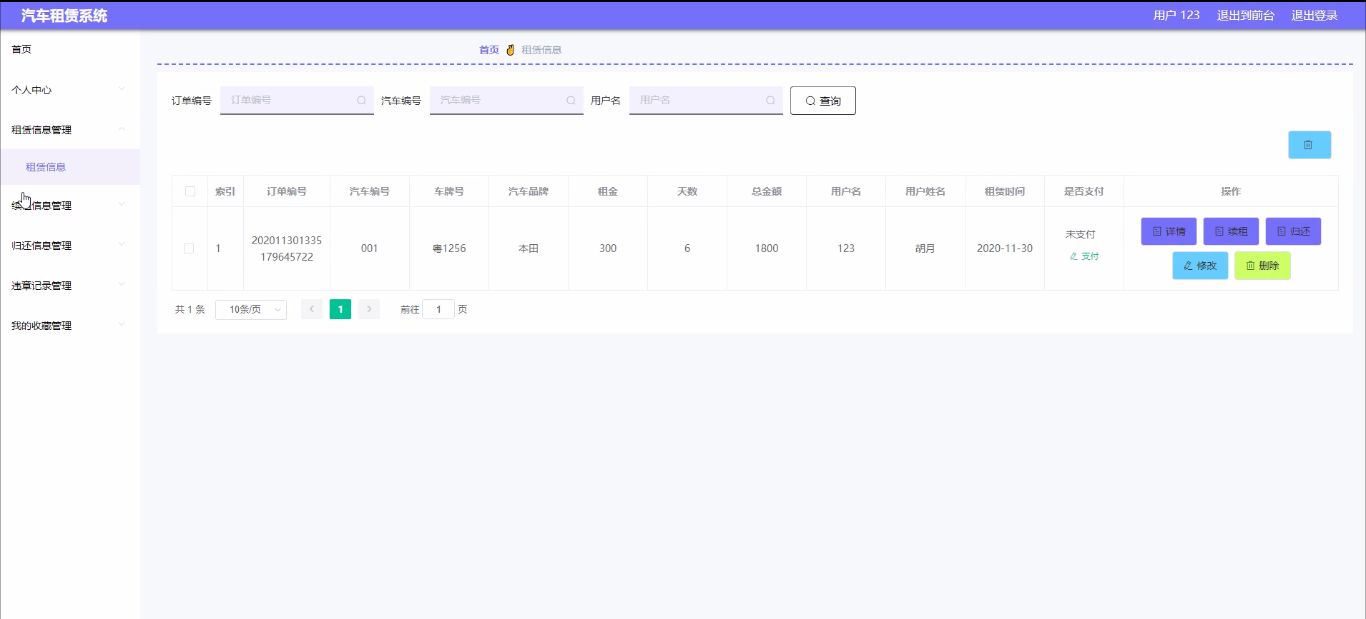Image resolution: width=1366 pixels, height=619 pixels.
Task: Select 租赁信息 submenu item in sidebar
Action: tap(69, 167)
